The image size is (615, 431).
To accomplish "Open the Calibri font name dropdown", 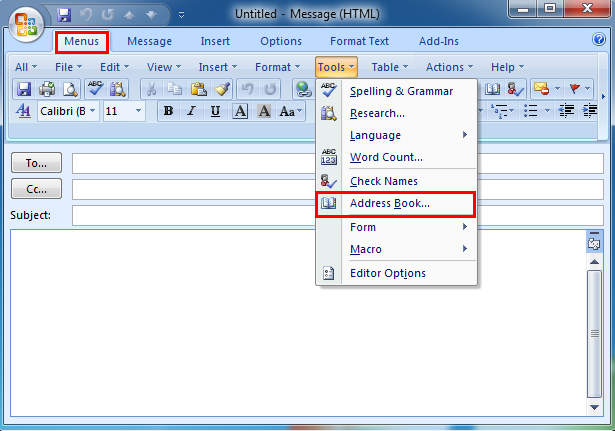I will 68,111.
